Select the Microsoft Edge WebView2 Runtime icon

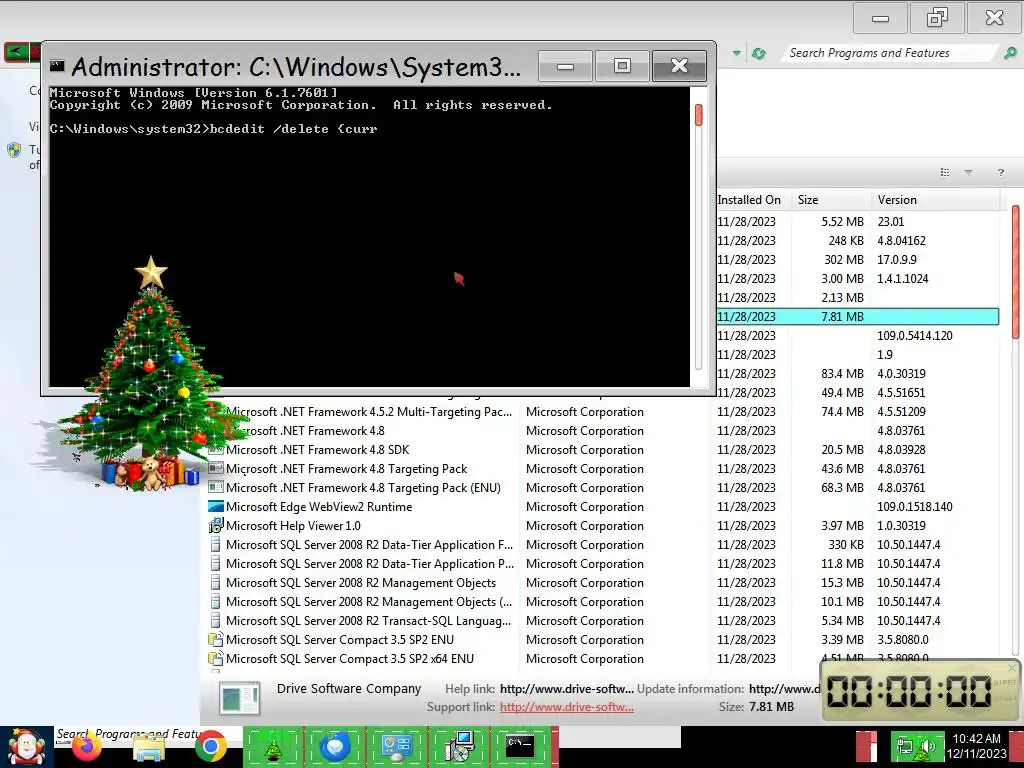[x=216, y=506]
